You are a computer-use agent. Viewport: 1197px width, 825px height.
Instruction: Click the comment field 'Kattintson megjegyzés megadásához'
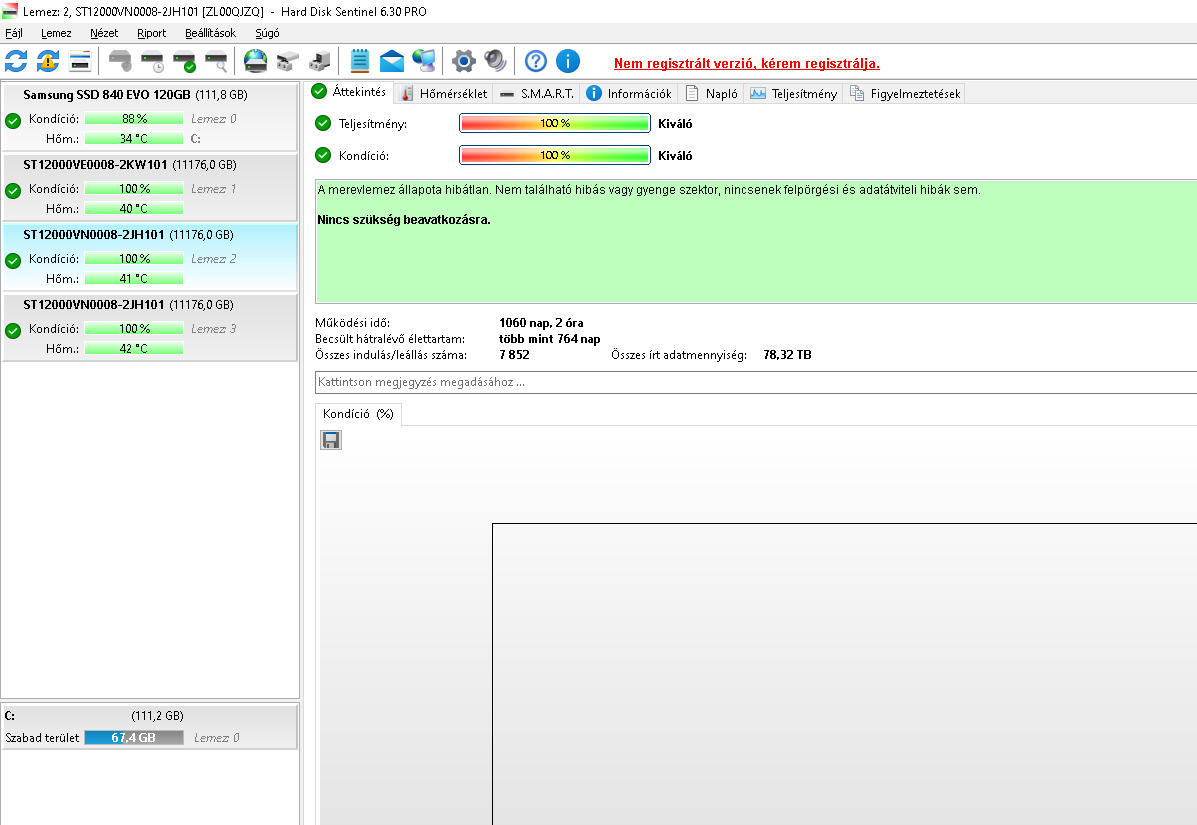click(756, 382)
